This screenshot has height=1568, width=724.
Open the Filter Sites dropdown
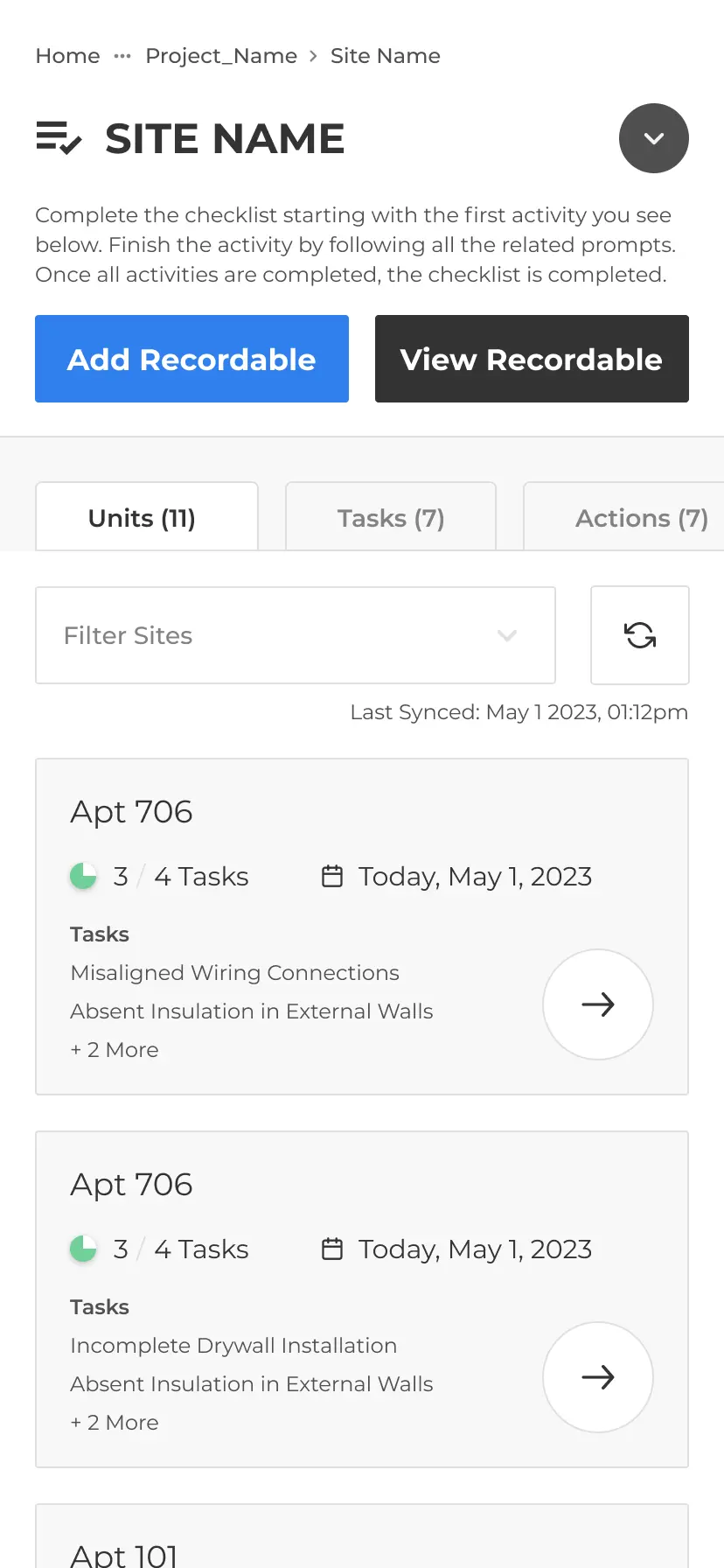[x=296, y=635]
